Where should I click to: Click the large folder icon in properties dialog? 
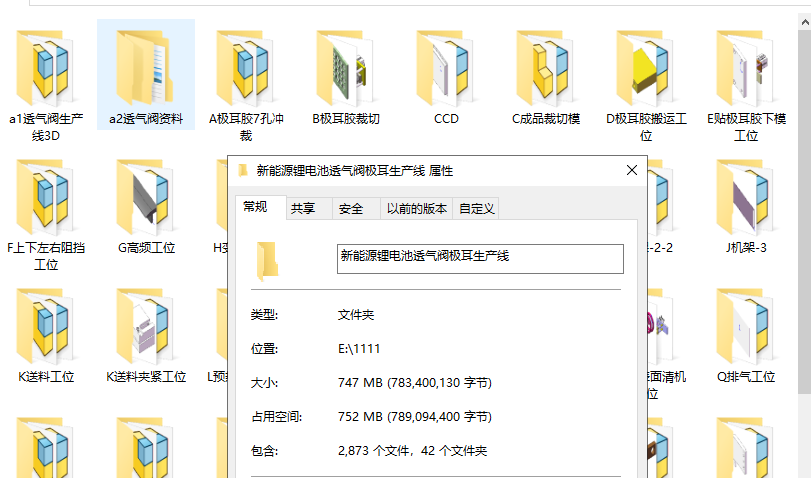pos(267,261)
